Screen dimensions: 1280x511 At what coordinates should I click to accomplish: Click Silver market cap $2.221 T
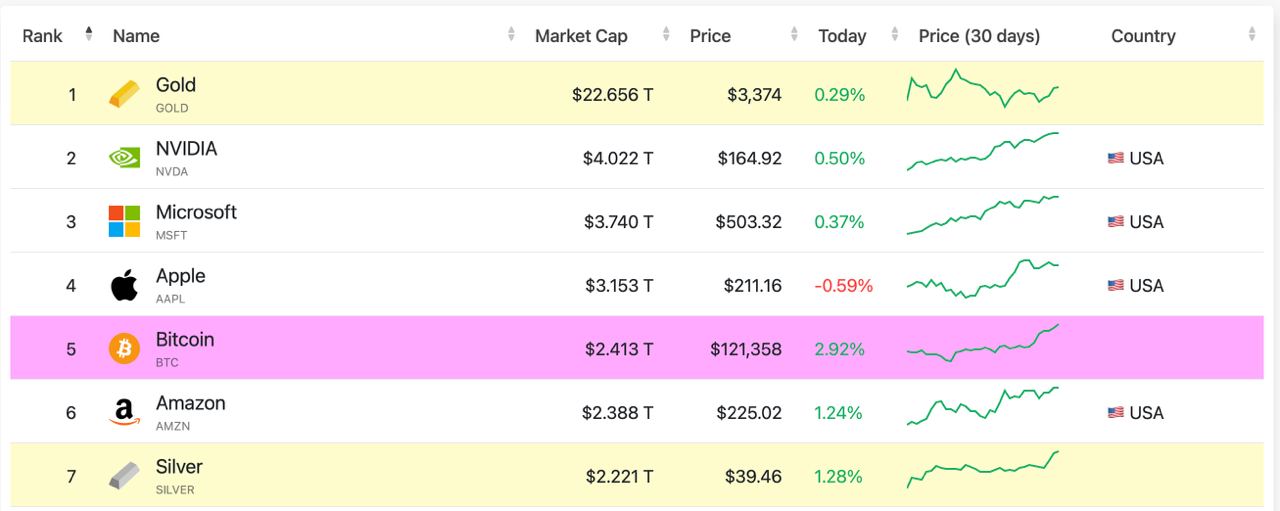[619, 476]
